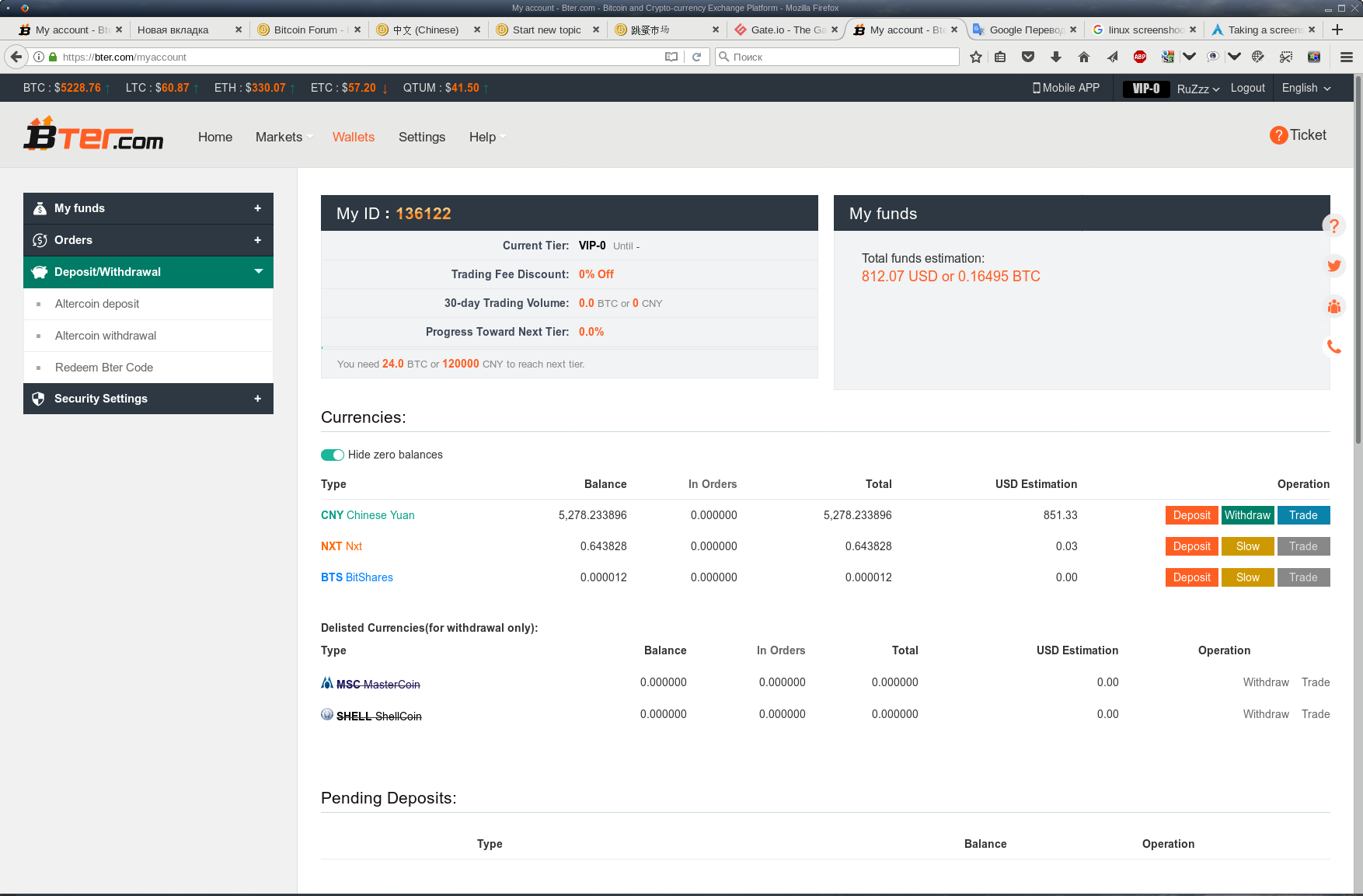Expand the My funds sidebar section

coord(148,208)
